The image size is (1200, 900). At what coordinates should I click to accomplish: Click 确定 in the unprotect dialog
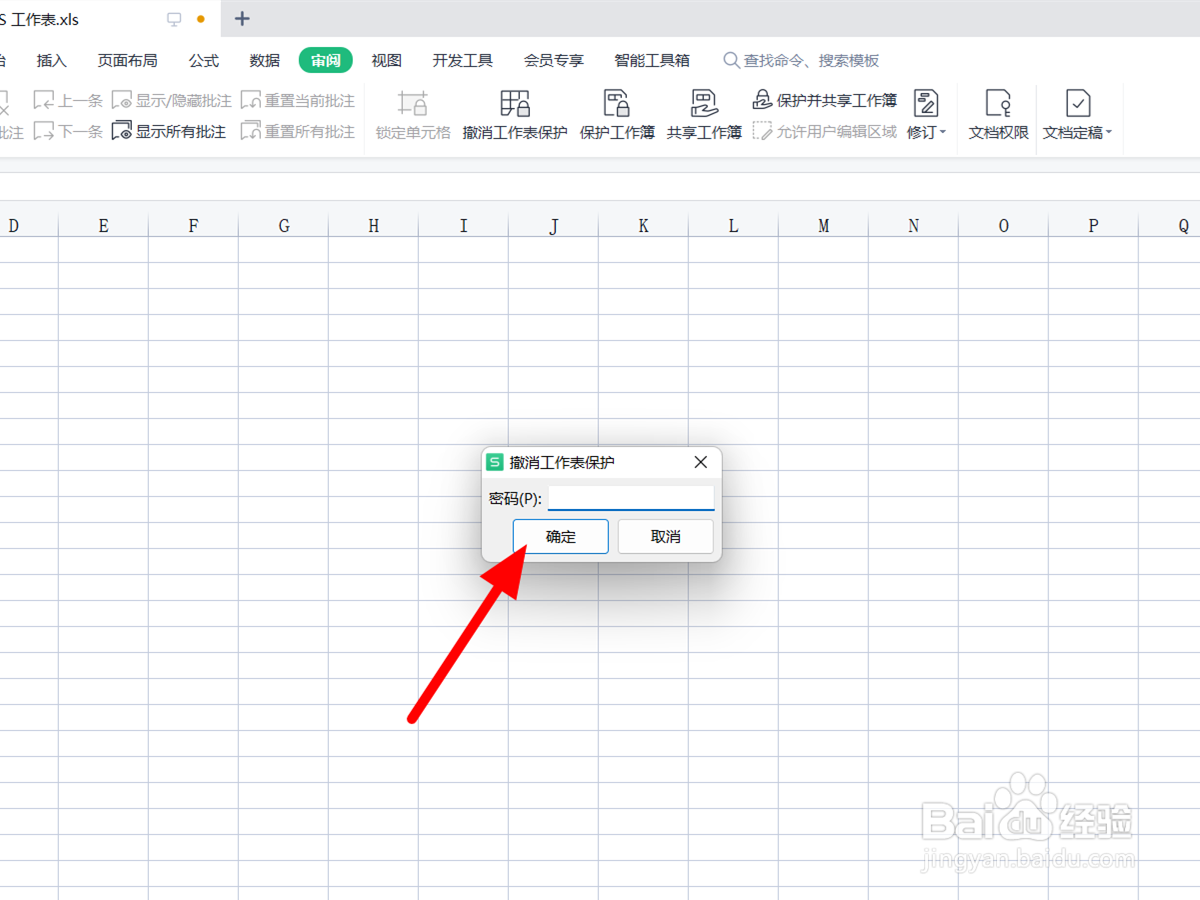pyautogui.click(x=561, y=536)
